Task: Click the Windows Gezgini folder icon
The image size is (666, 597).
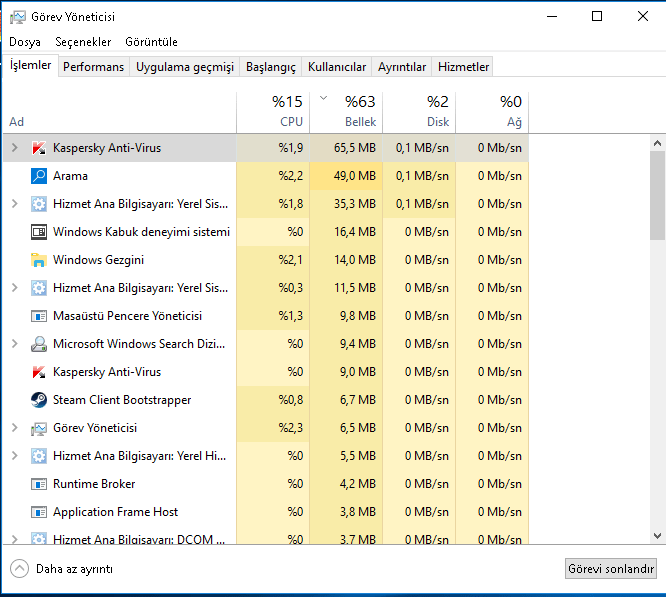Action: point(39,260)
